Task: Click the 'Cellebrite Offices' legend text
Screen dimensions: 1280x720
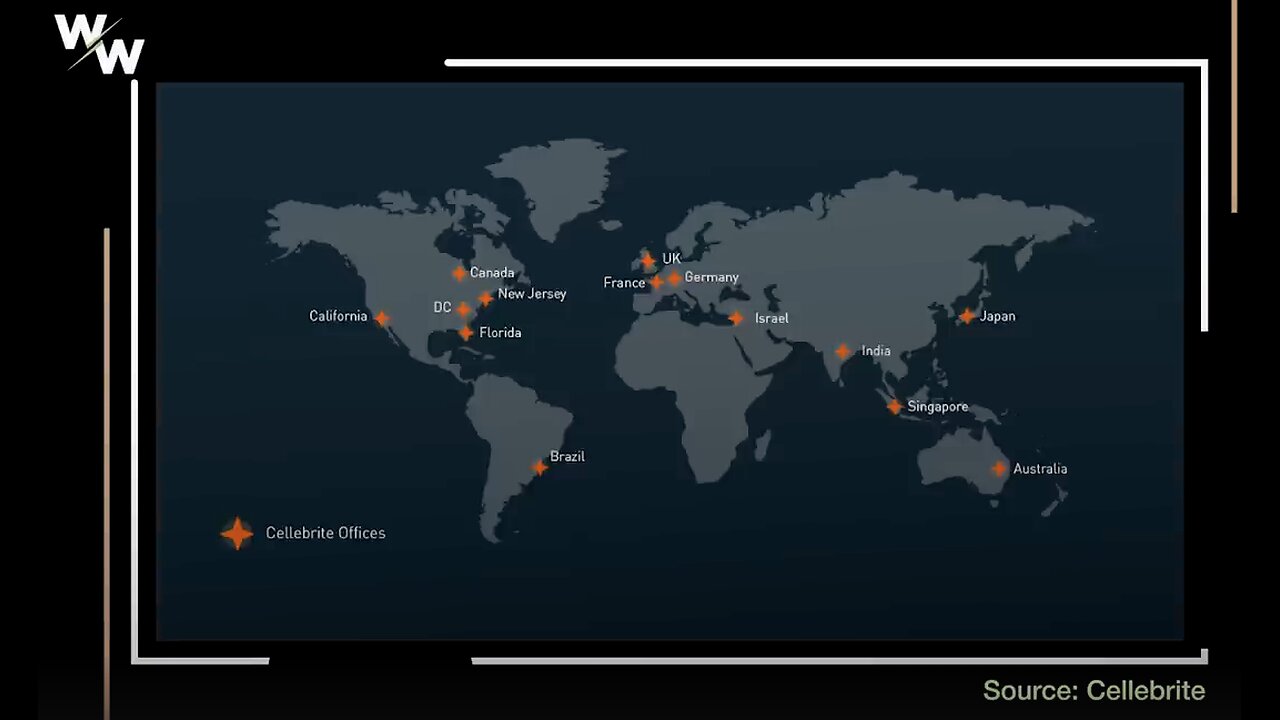Action: pyautogui.click(x=325, y=533)
